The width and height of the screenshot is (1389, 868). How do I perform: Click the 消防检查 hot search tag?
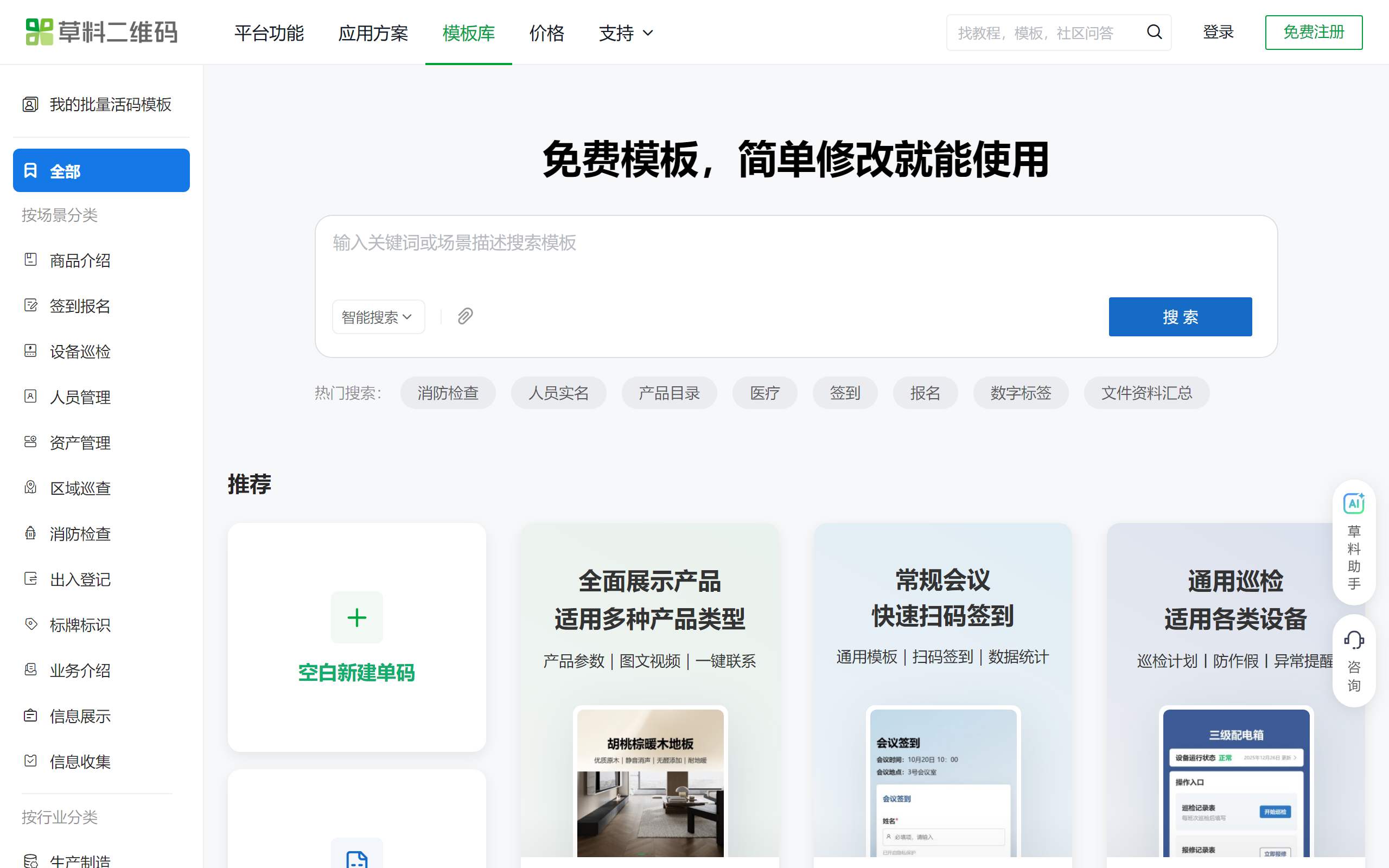click(x=448, y=393)
